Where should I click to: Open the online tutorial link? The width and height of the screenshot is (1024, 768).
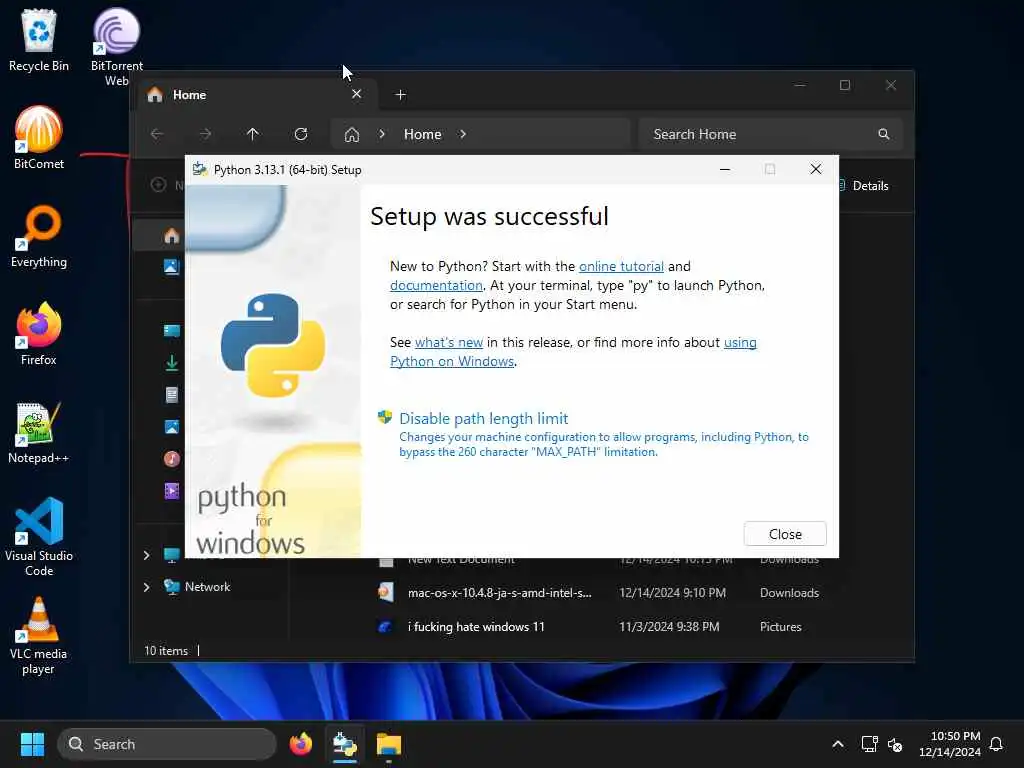click(x=621, y=266)
